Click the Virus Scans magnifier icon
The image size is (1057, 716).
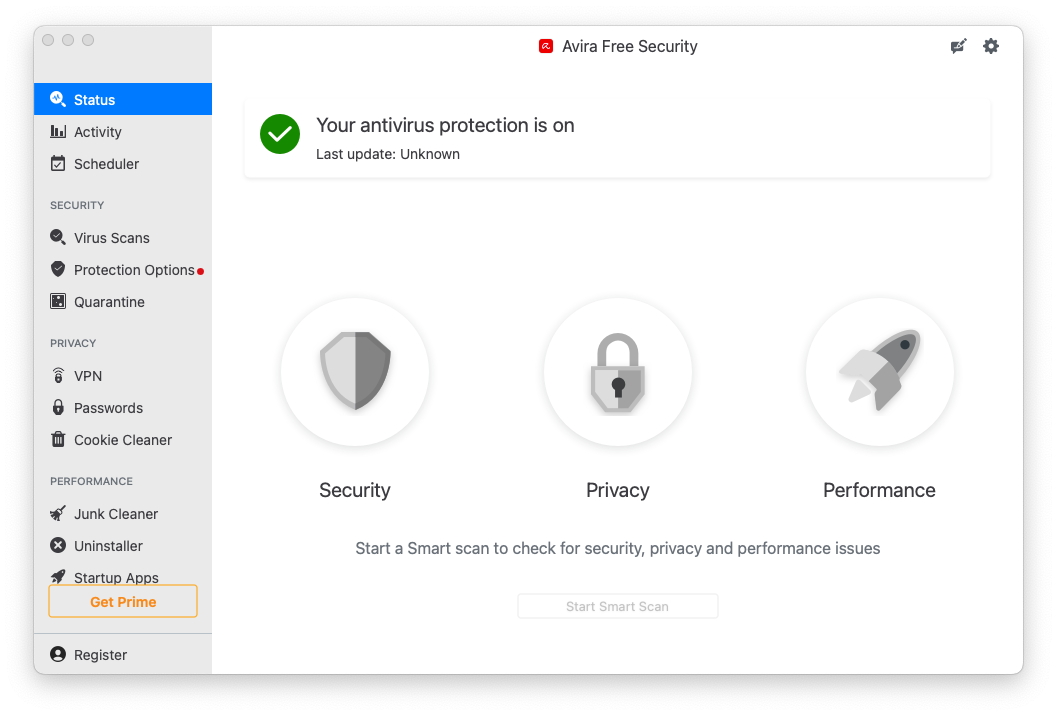(x=58, y=238)
